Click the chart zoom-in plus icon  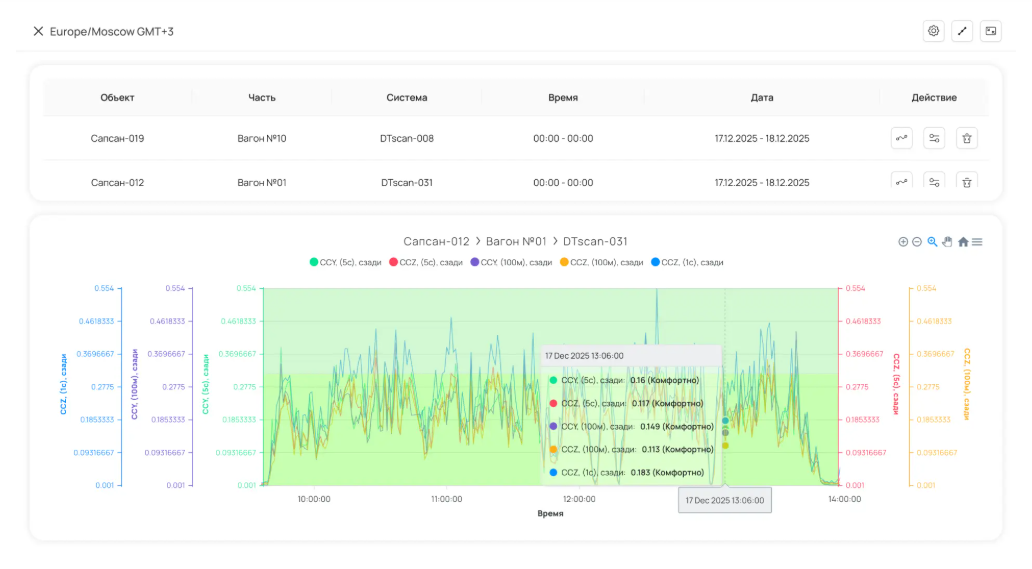pos(903,242)
